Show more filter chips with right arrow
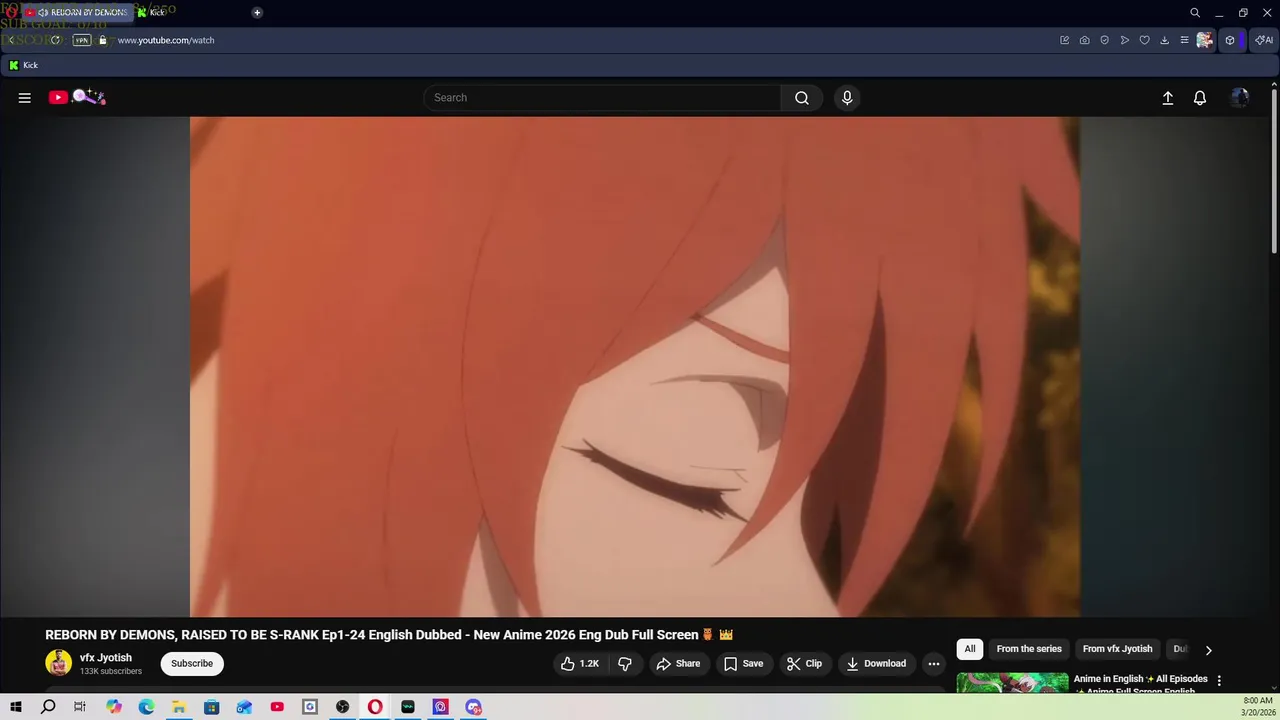 point(1208,650)
